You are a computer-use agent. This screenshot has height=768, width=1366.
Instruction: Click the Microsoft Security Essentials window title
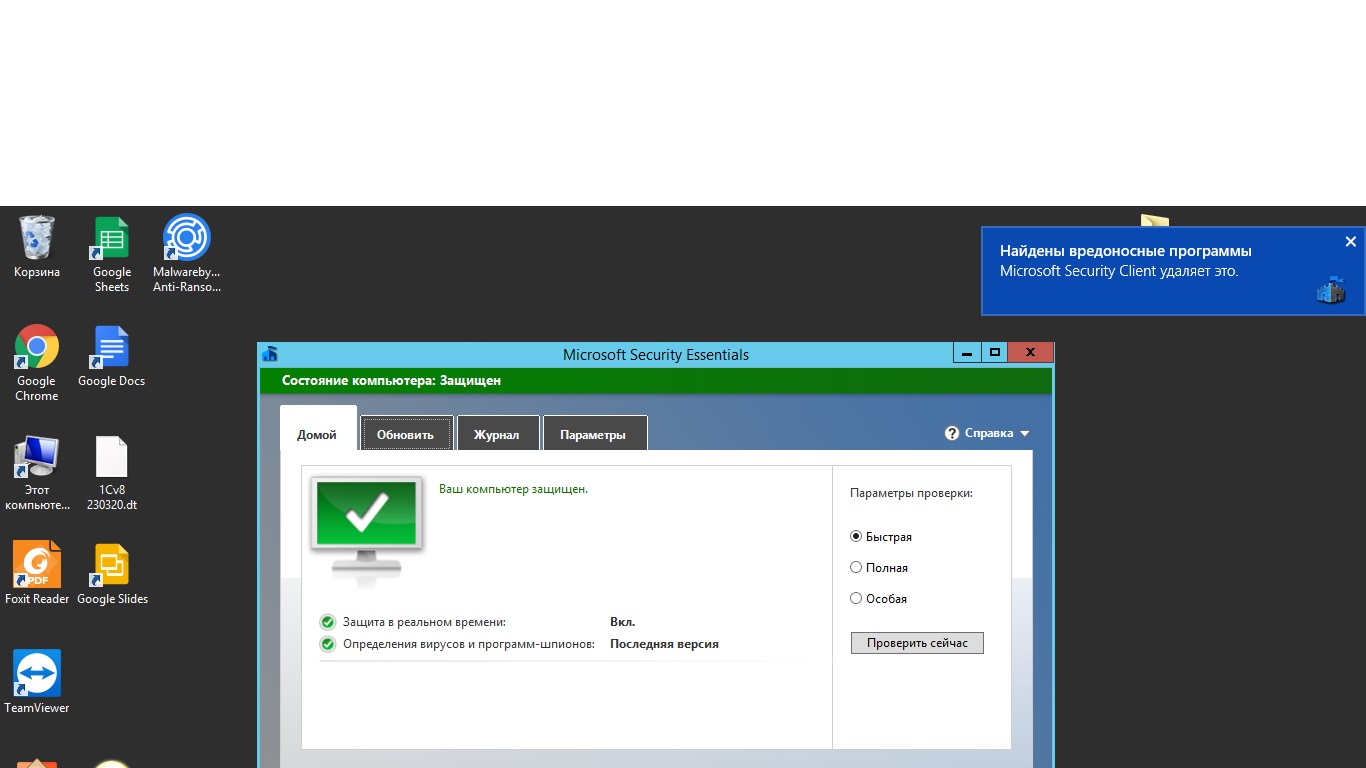[x=656, y=355]
